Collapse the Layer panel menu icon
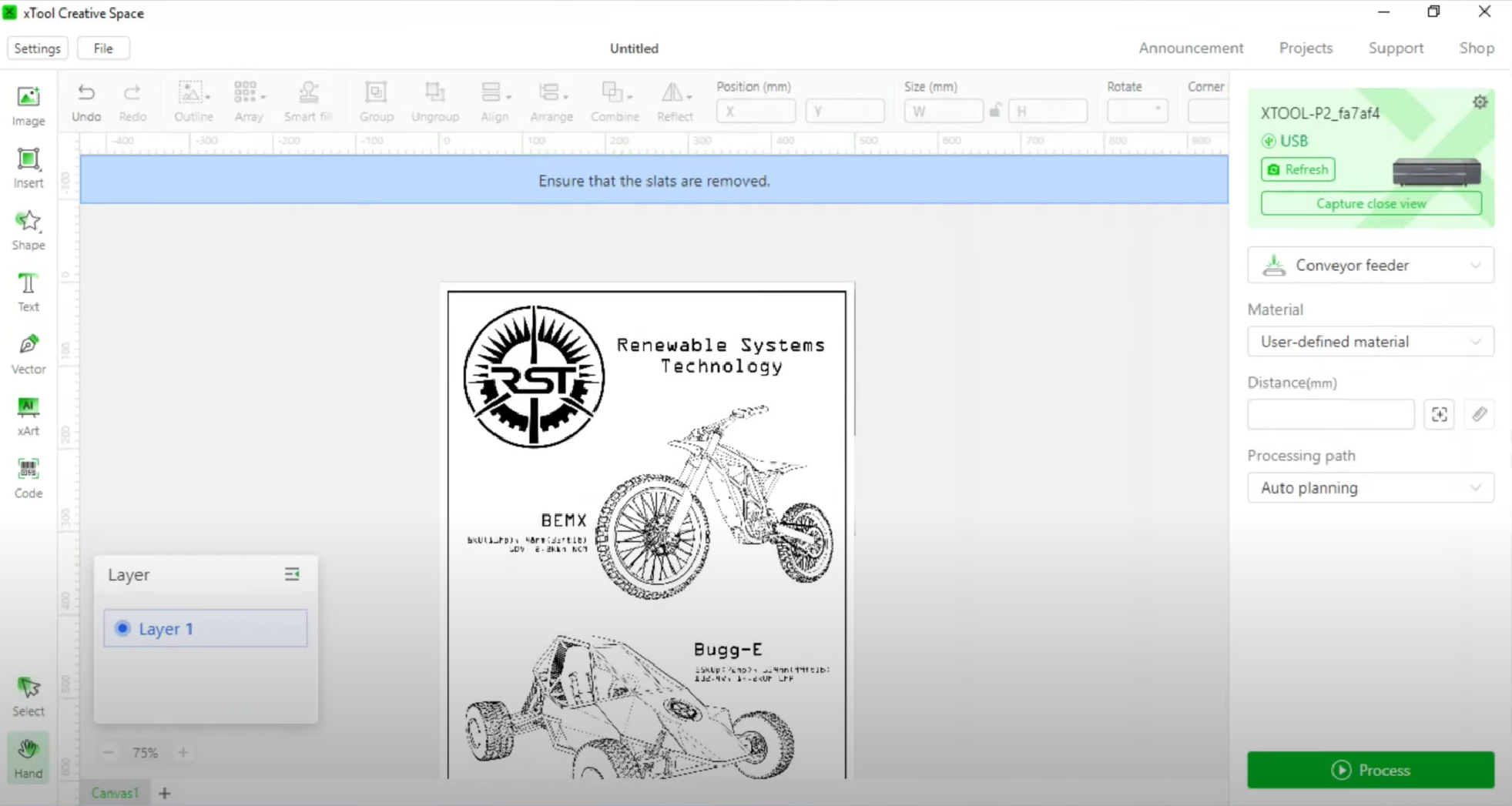 pyautogui.click(x=292, y=574)
